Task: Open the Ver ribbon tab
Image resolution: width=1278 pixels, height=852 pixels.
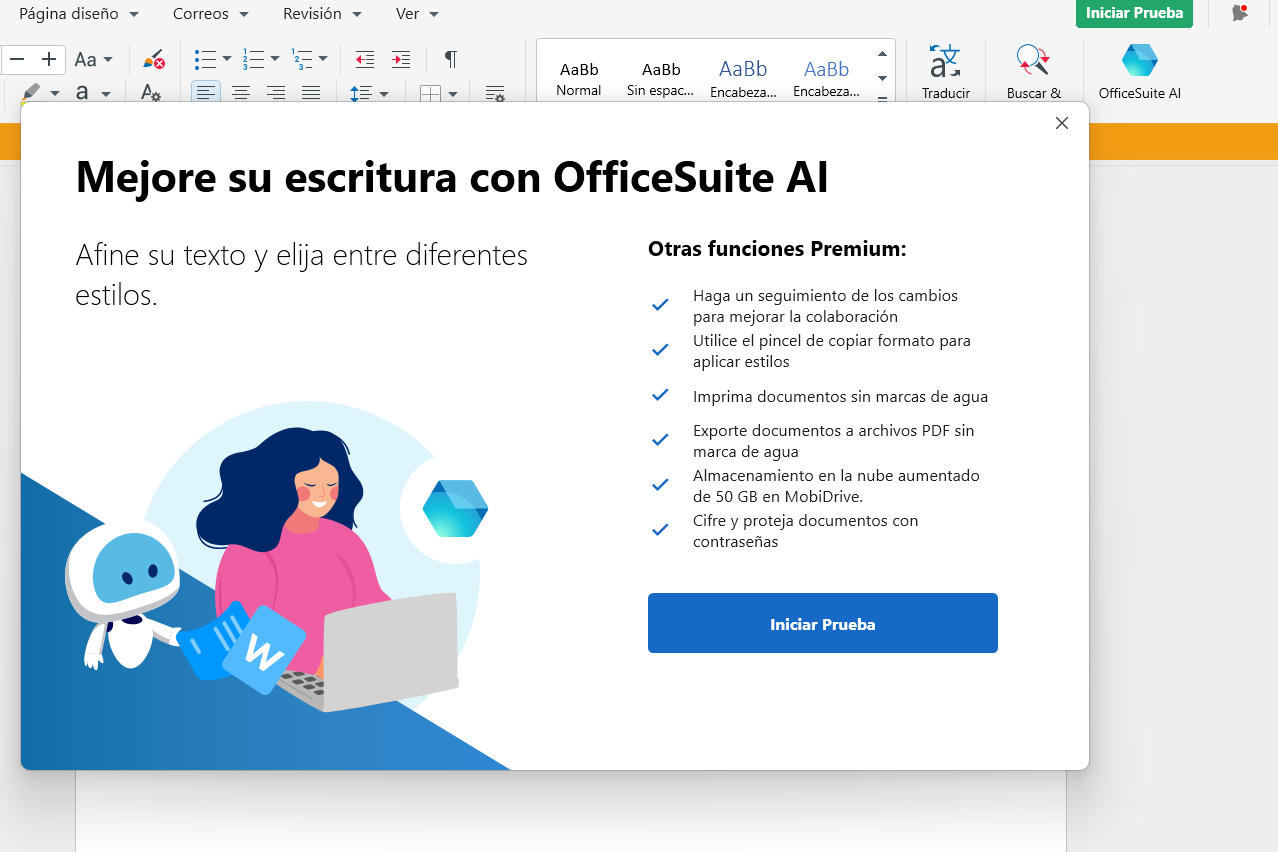Action: 417,14
